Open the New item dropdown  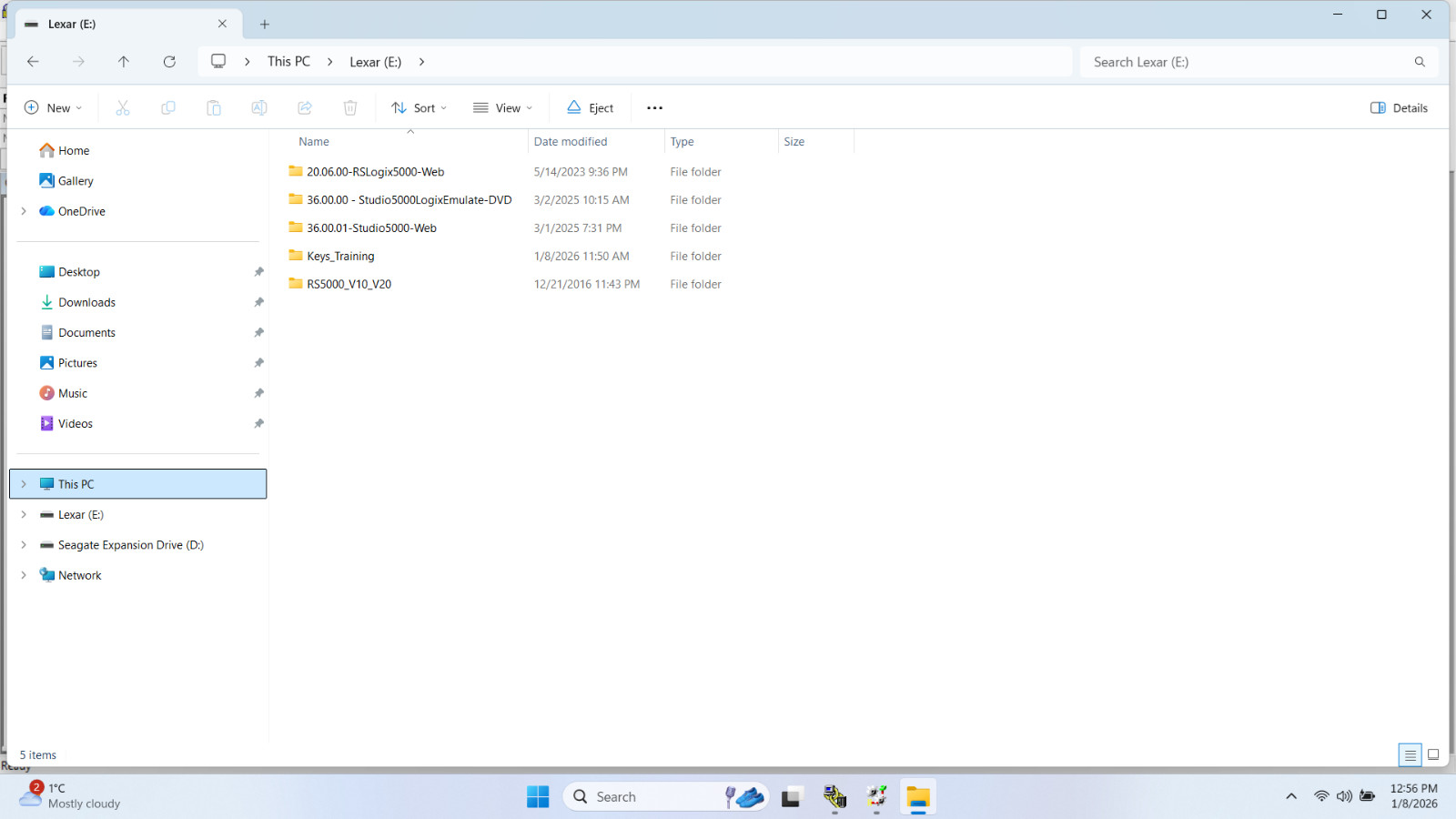[53, 108]
